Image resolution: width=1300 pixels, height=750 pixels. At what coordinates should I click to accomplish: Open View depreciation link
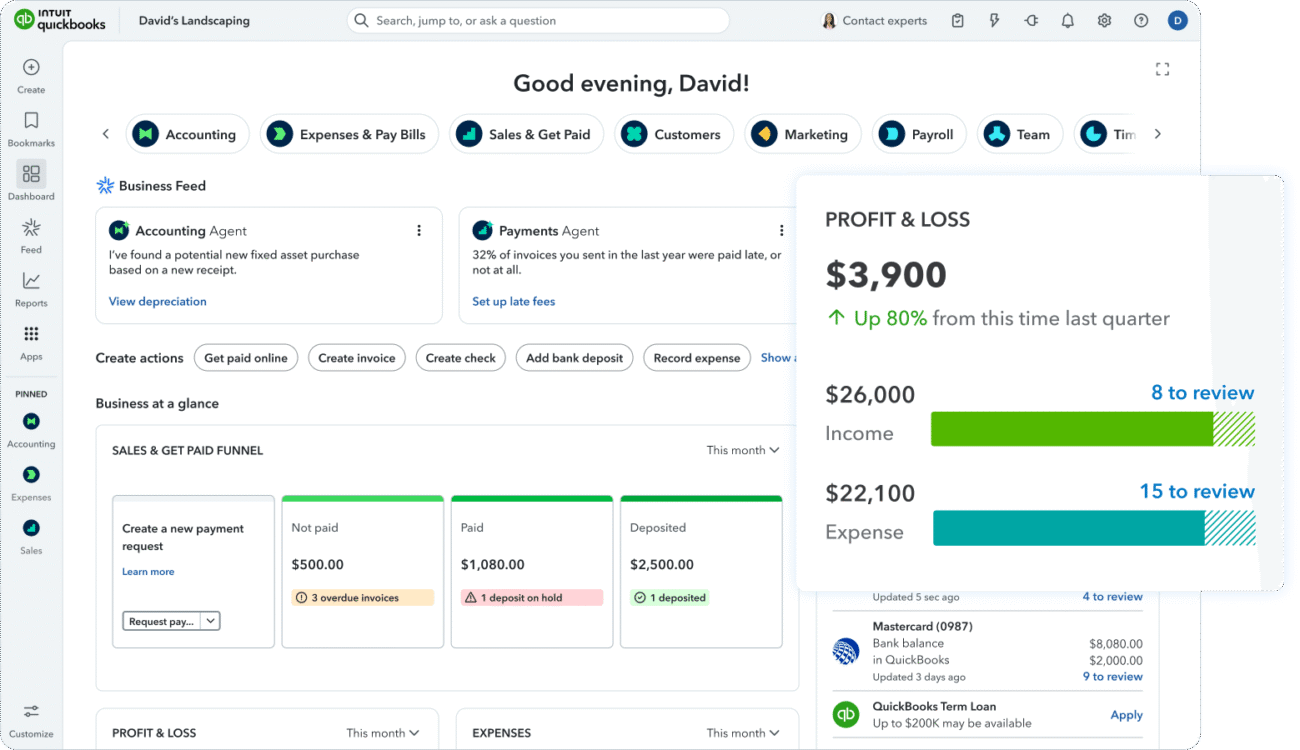click(158, 301)
